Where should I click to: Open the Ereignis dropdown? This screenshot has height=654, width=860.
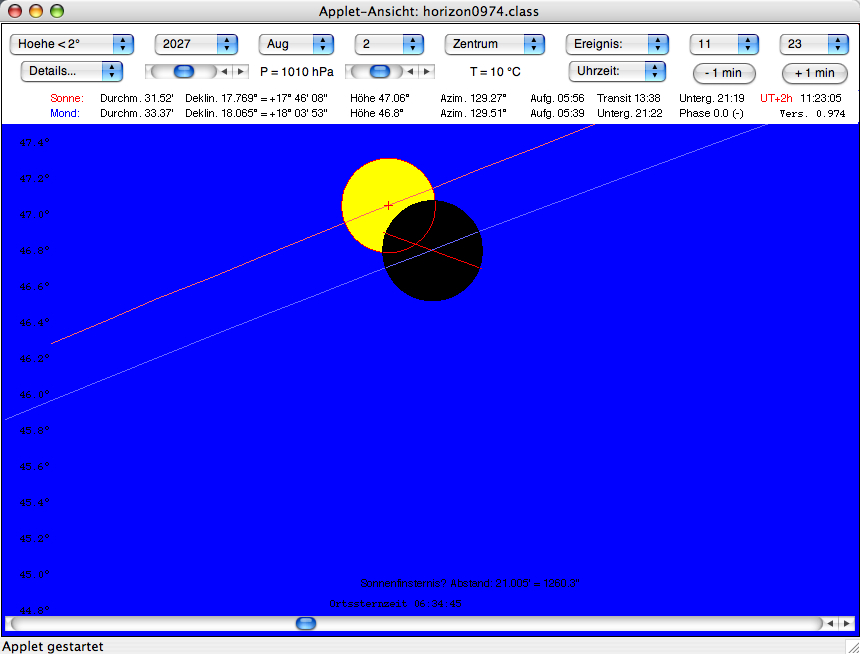pos(616,44)
